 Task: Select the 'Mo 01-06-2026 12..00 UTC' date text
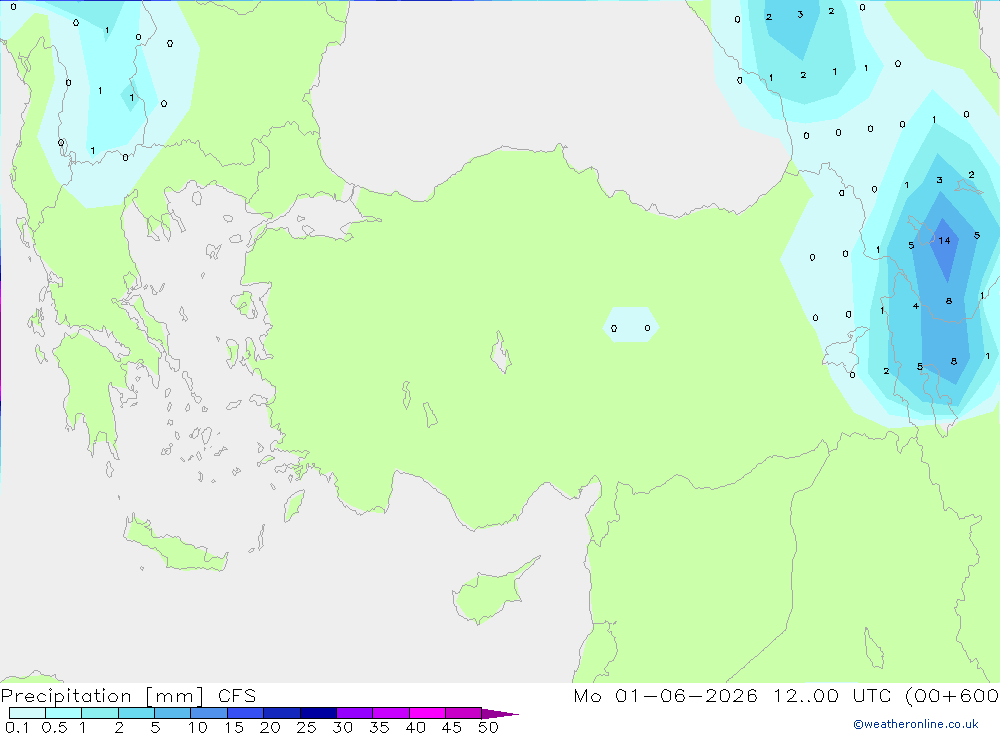pyautogui.click(x=732, y=695)
